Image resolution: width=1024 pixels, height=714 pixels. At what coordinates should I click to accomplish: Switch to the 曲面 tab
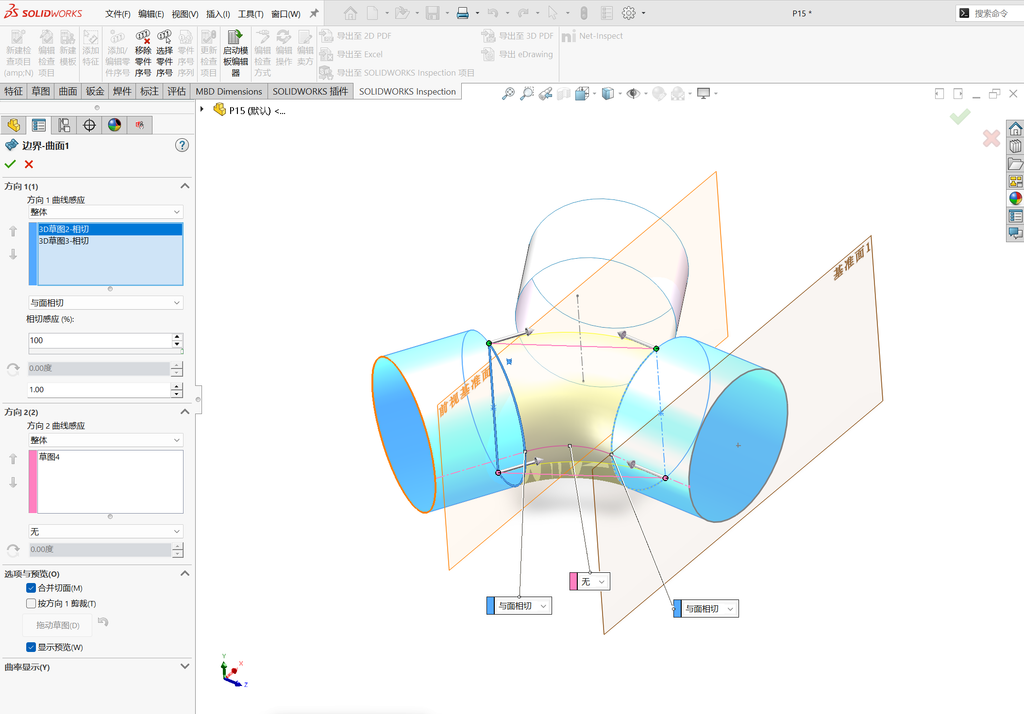68,91
